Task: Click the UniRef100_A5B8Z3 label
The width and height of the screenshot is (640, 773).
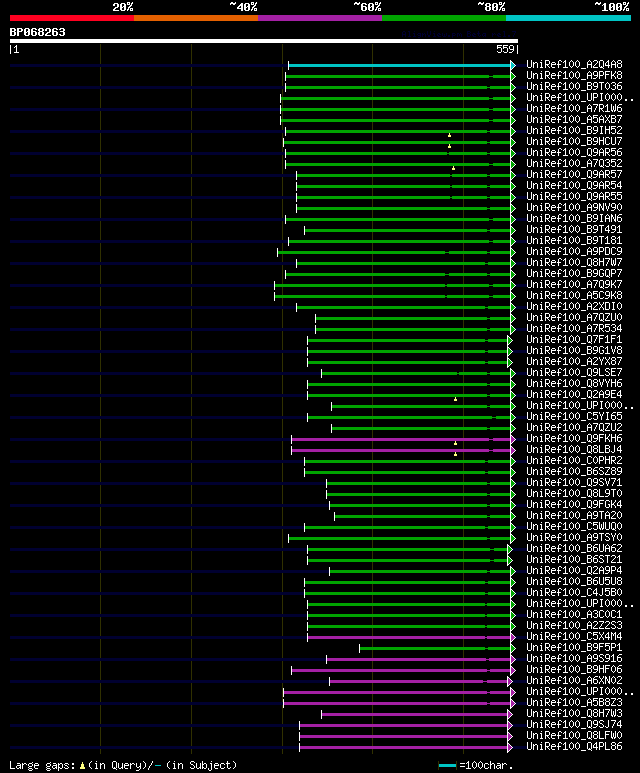Action: tap(574, 703)
